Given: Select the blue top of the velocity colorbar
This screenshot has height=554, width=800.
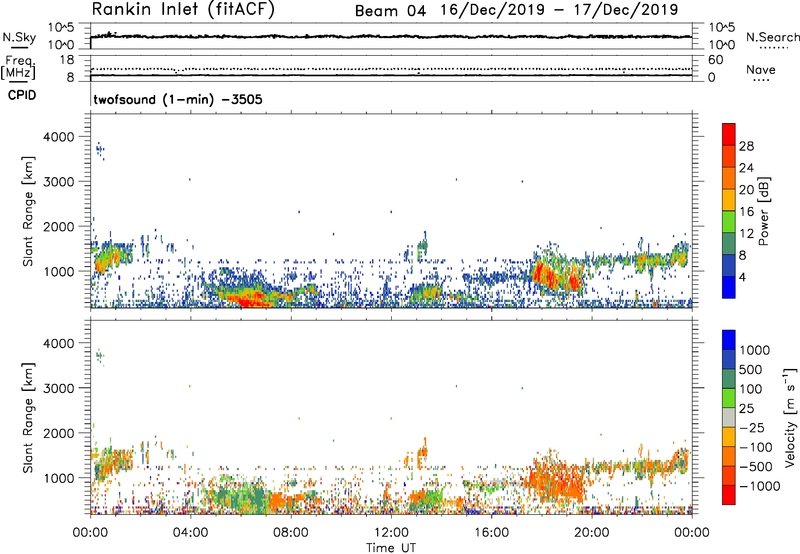Looking at the screenshot, I should click(729, 340).
